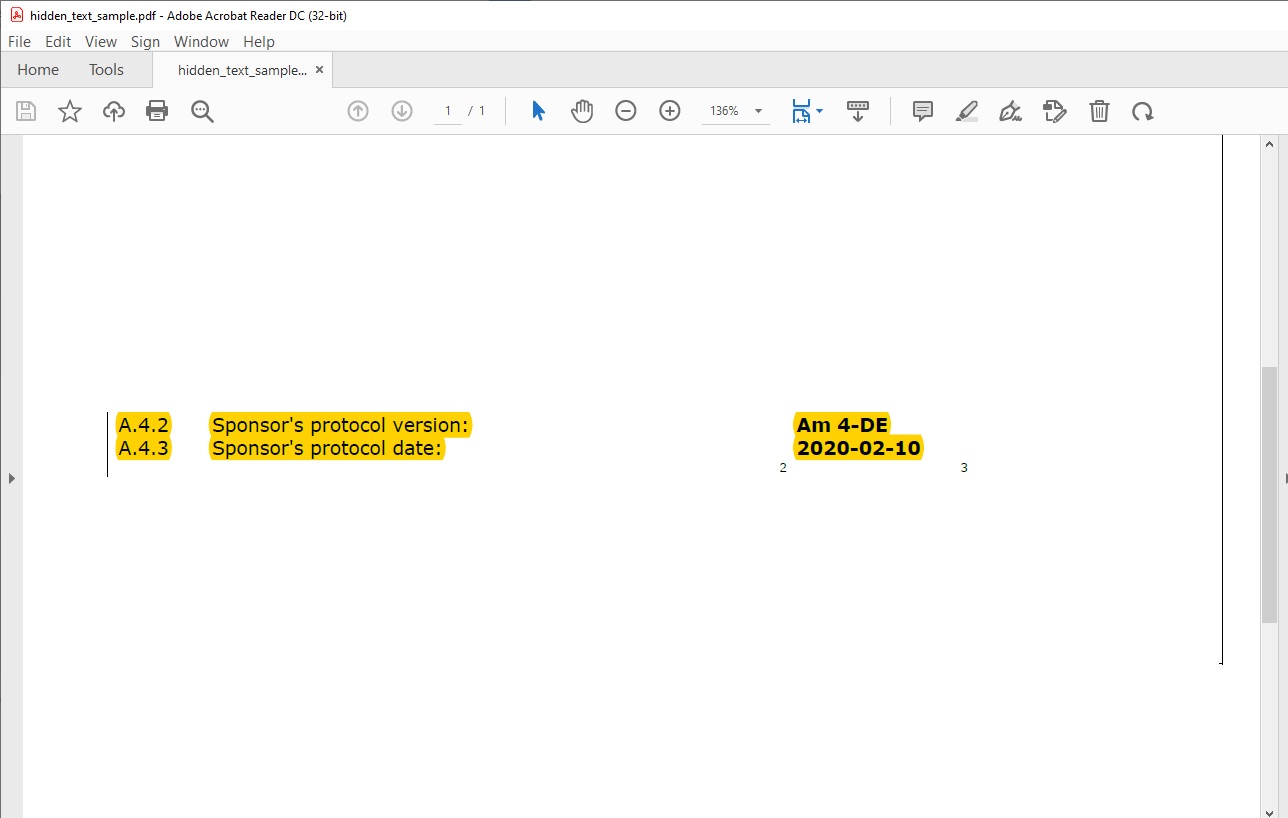The width and height of the screenshot is (1288, 818).
Task: Zoom out of the document
Action: (626, 110)
